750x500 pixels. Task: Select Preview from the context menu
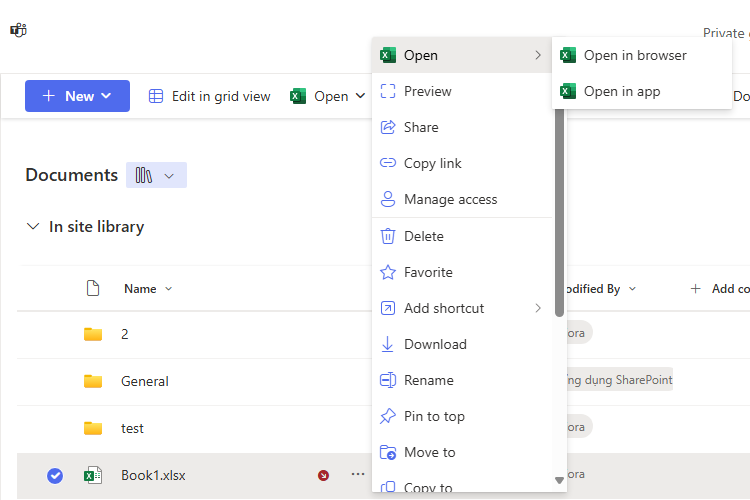click(x=462, y=91)
